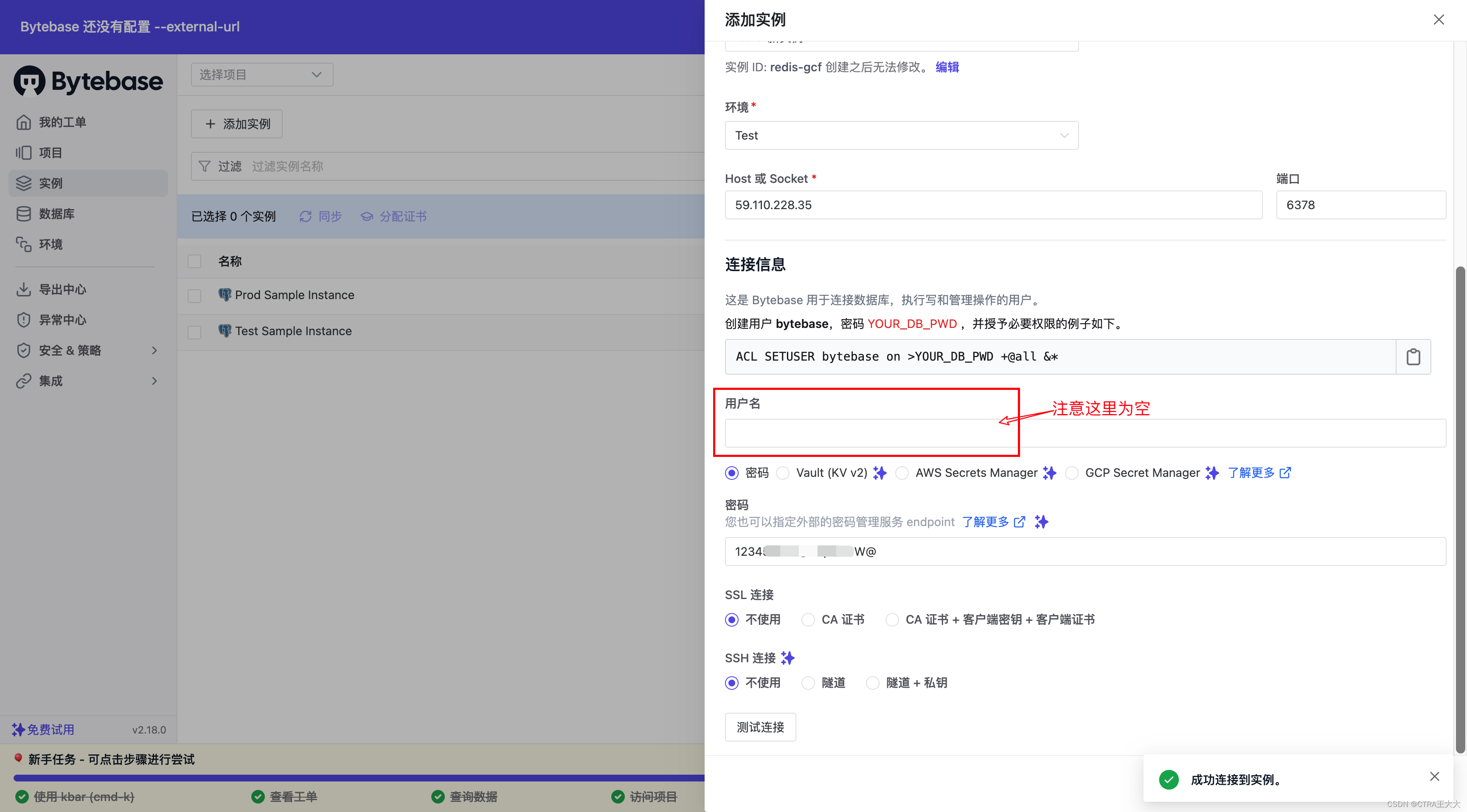Screen dimensions: 1467x812
Task: Check the Test Sample Instance row
Action: pyautogui.click(x=195, y=332)
